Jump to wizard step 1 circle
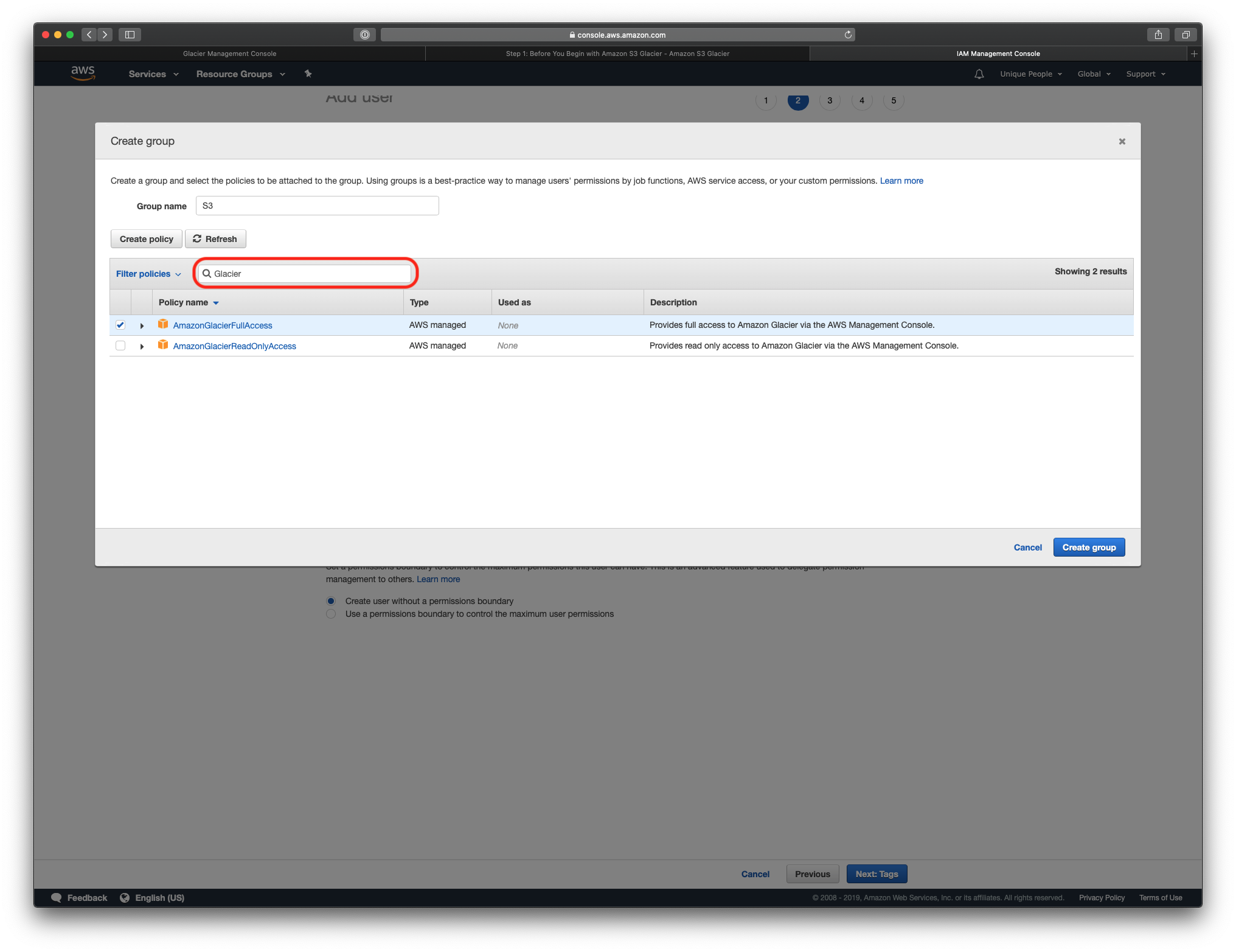Viewport: 1236px width, 952px height. coord(766,100)
